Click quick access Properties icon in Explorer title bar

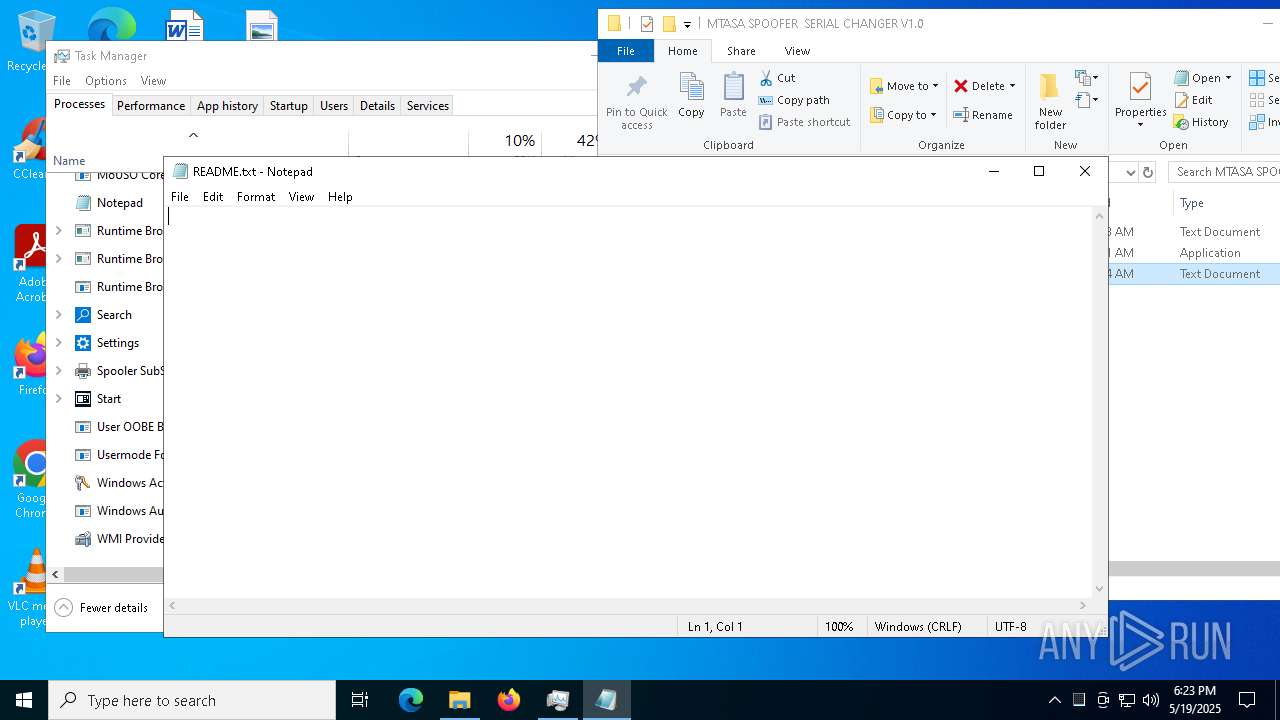[646, 23]
